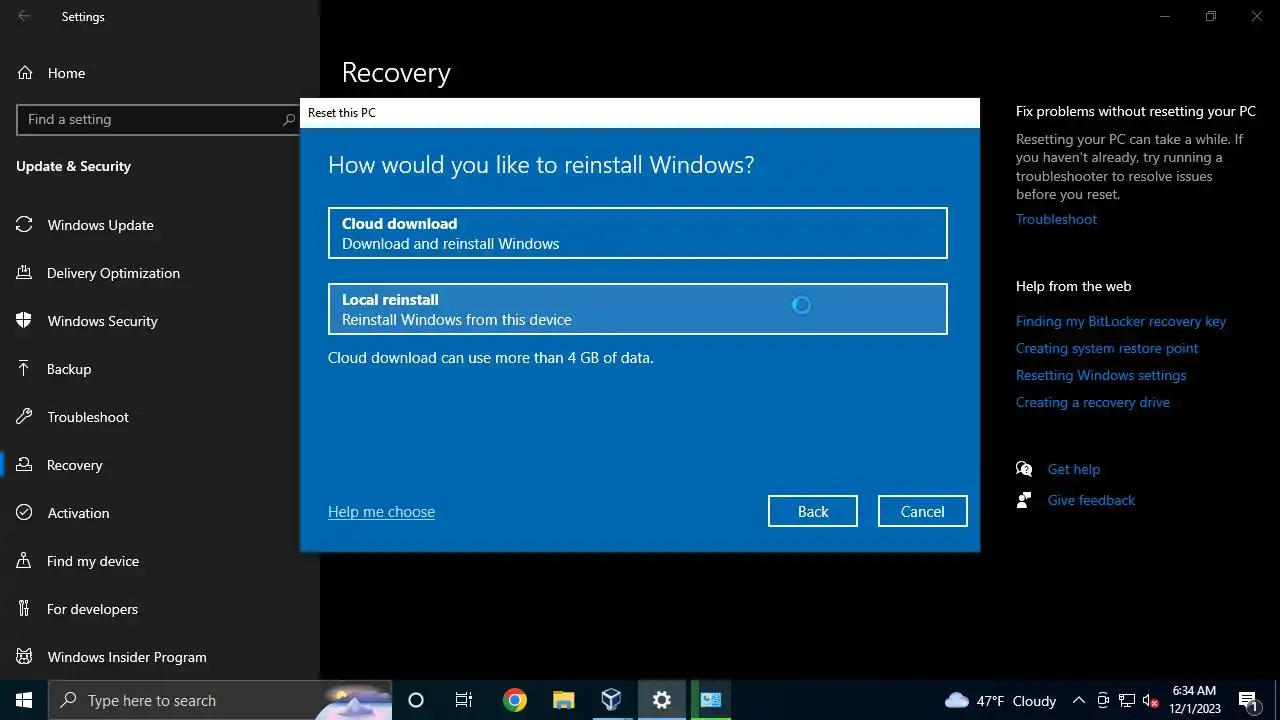
Task: Choose the Cloud download option
Action: [x=637, y=233]
